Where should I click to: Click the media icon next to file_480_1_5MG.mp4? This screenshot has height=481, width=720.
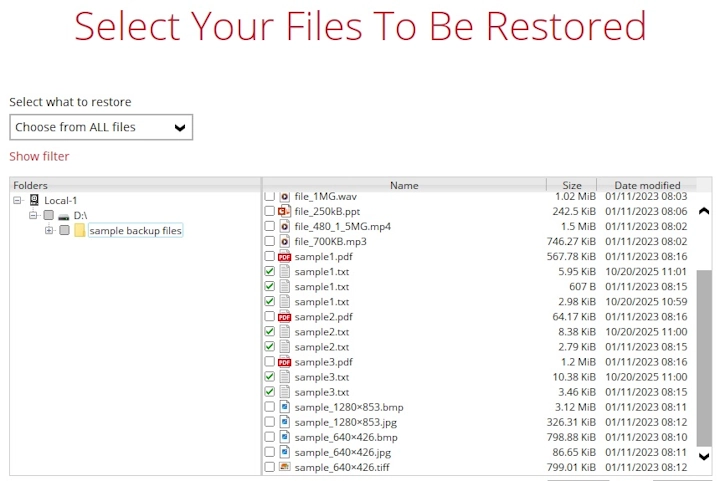tap(285, 226)
